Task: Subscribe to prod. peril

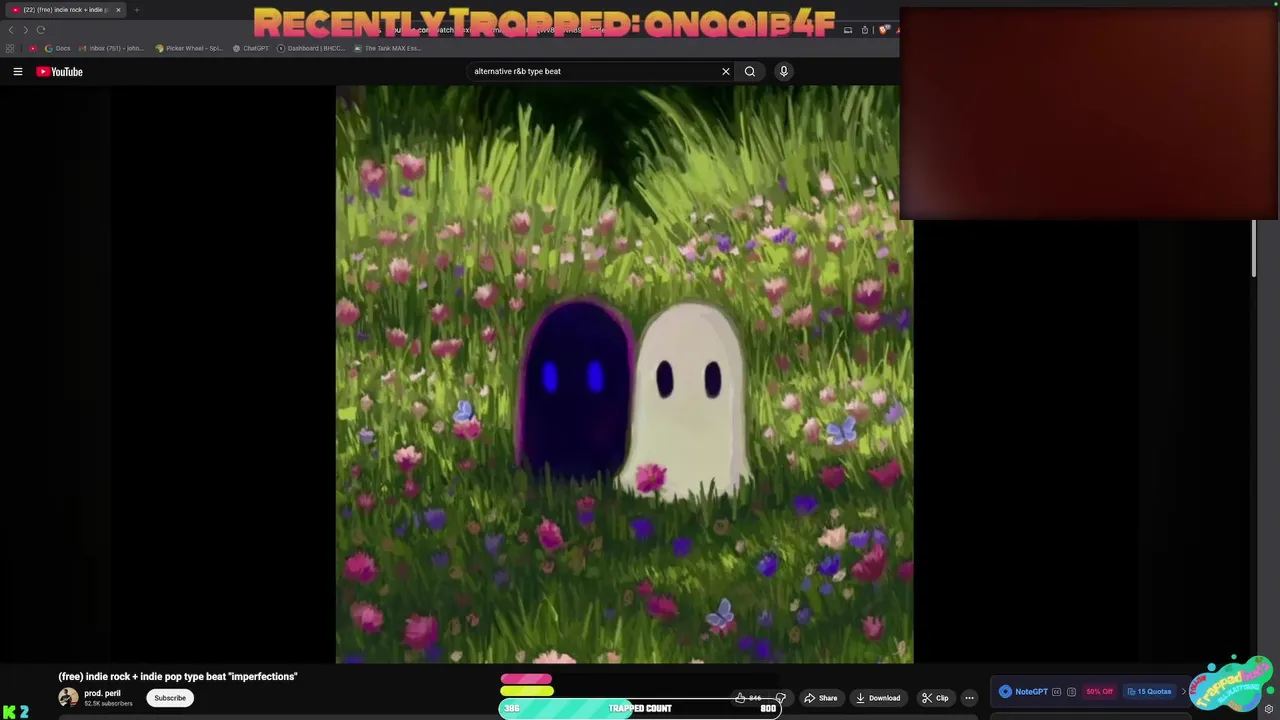Action: tap(170, 698)
